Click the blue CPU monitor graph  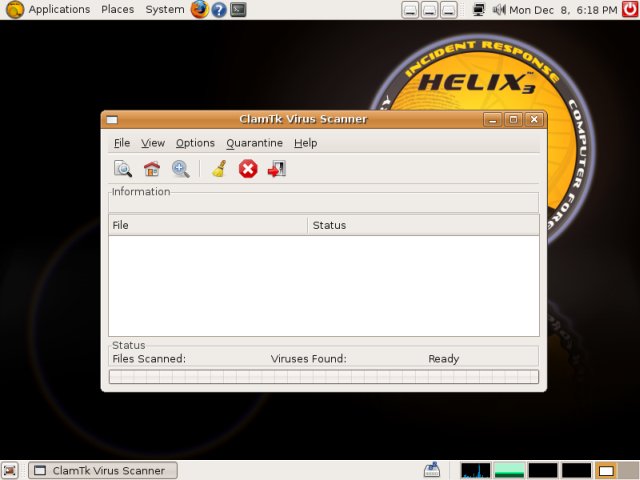click(476, 470)
